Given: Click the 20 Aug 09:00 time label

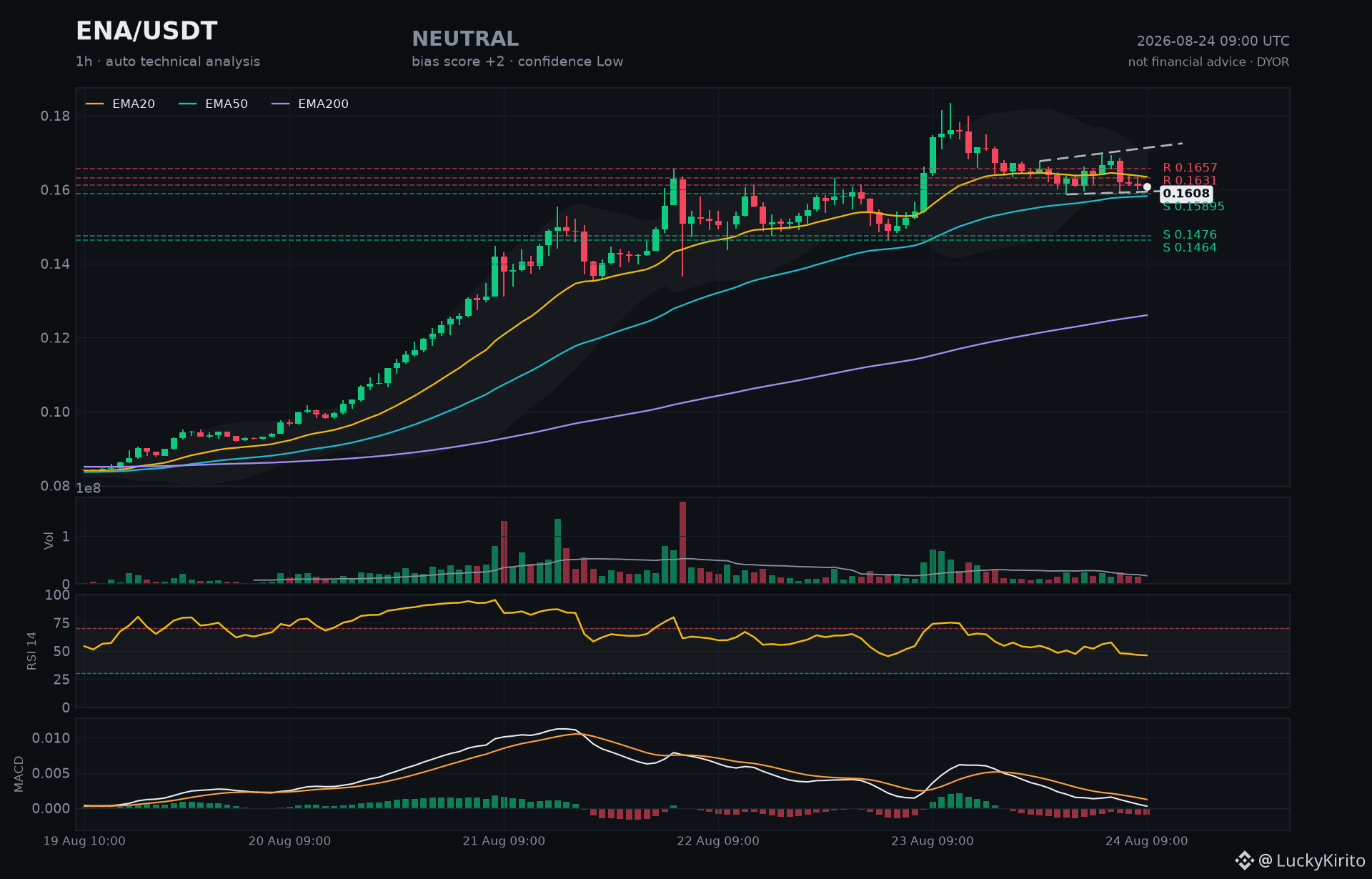Looking at the screenshot, I should coord(289,841).
